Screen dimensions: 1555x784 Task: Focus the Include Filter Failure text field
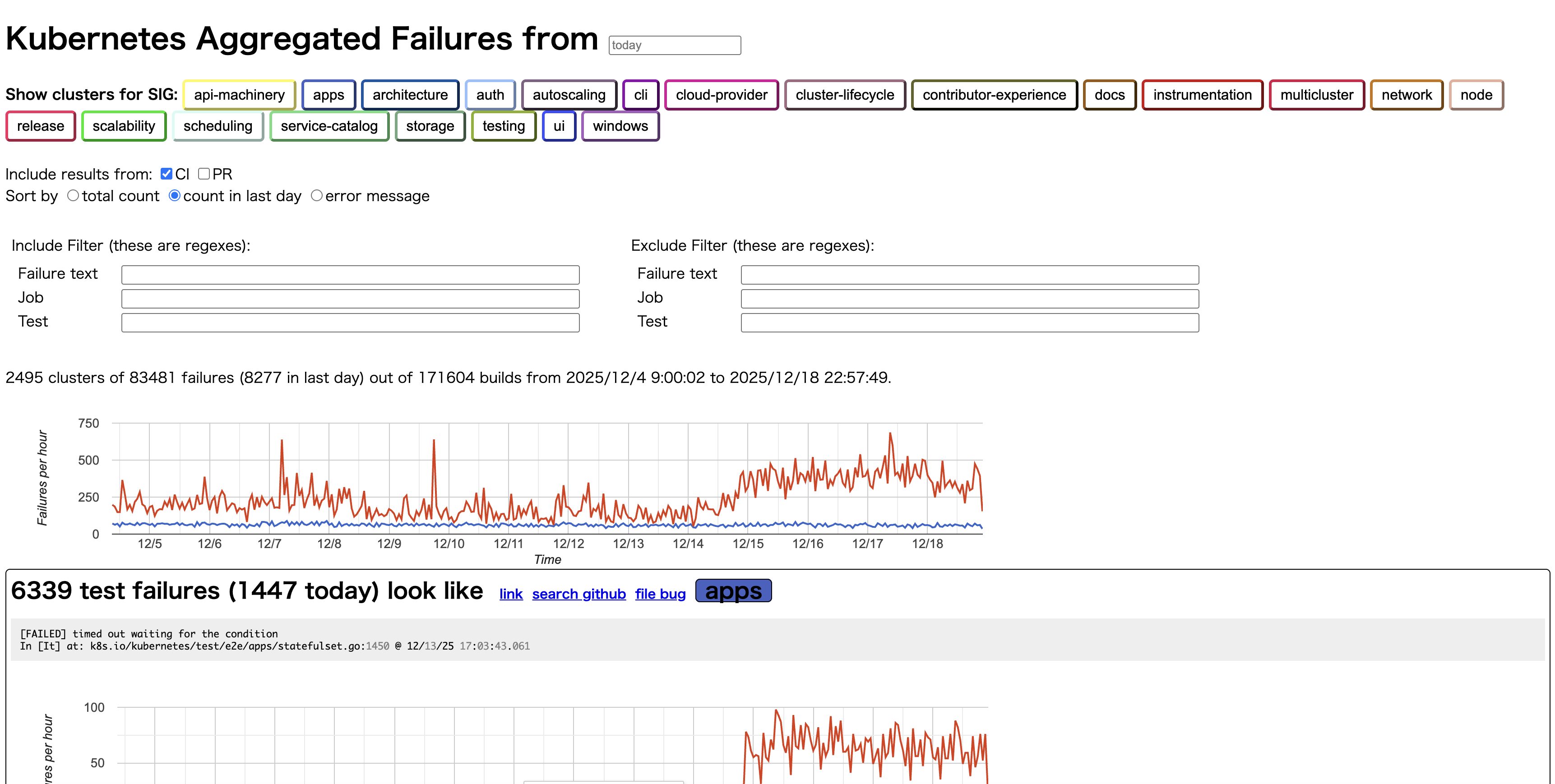350,275
